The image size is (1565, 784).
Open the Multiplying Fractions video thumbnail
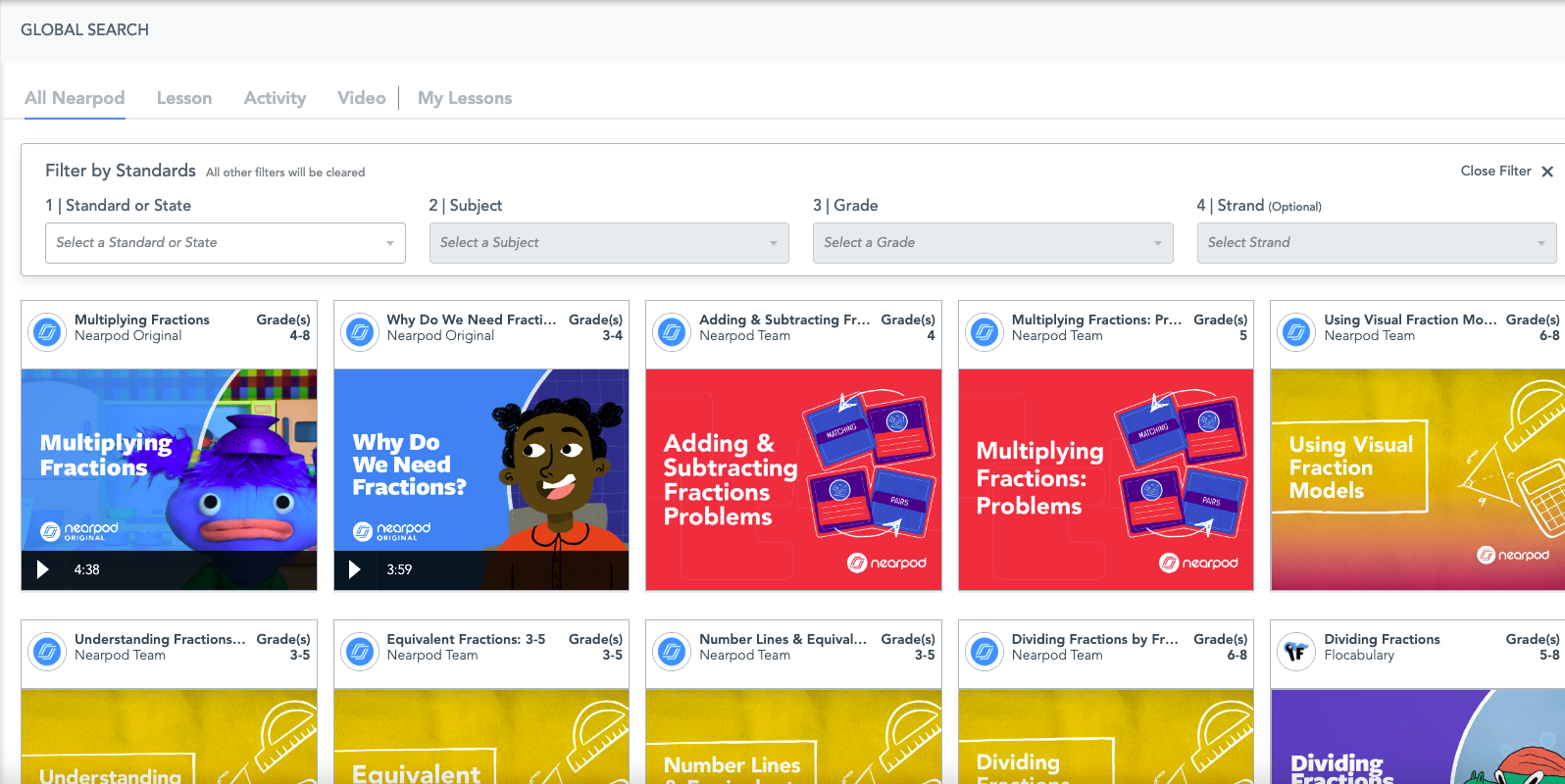169,479
